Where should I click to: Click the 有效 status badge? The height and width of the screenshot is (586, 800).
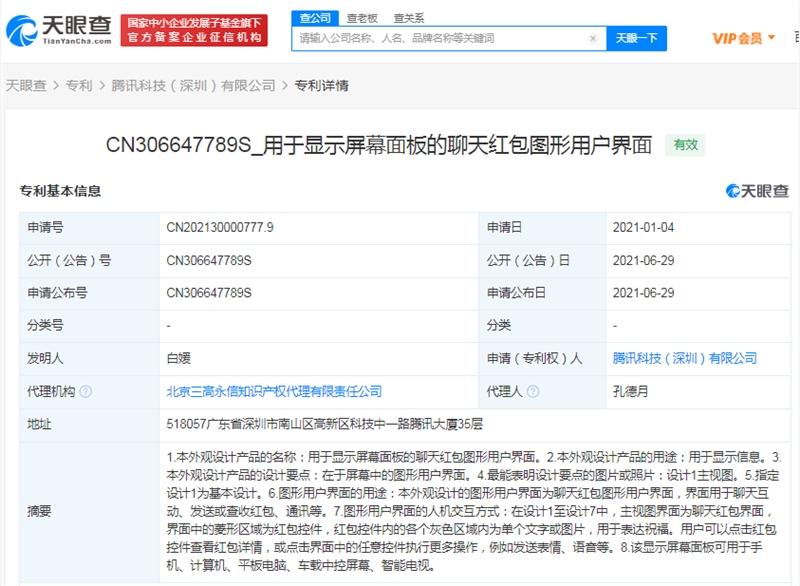(x=685, y=145)
